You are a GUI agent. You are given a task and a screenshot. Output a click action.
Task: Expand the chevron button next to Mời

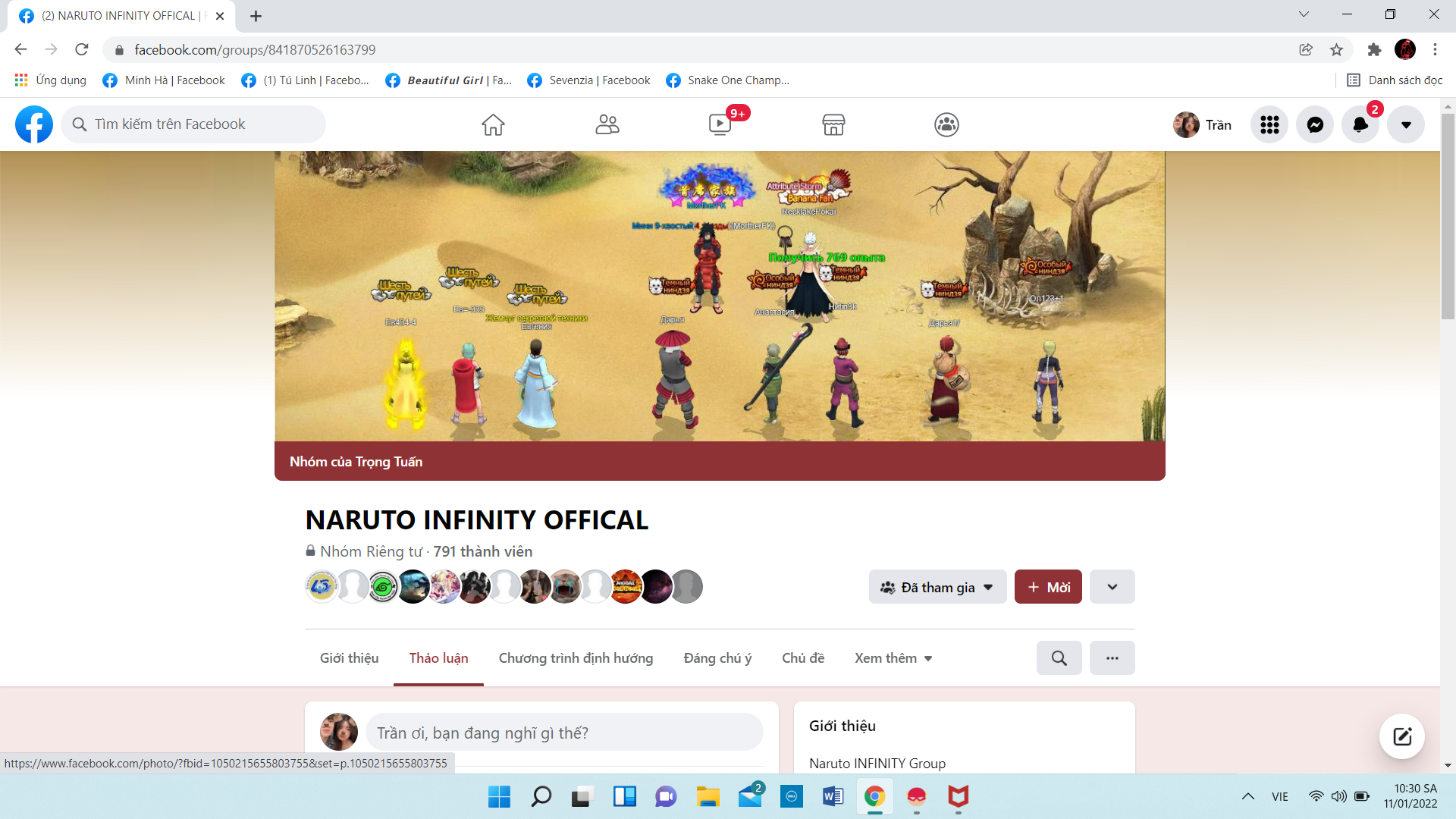coord(1112,587)
